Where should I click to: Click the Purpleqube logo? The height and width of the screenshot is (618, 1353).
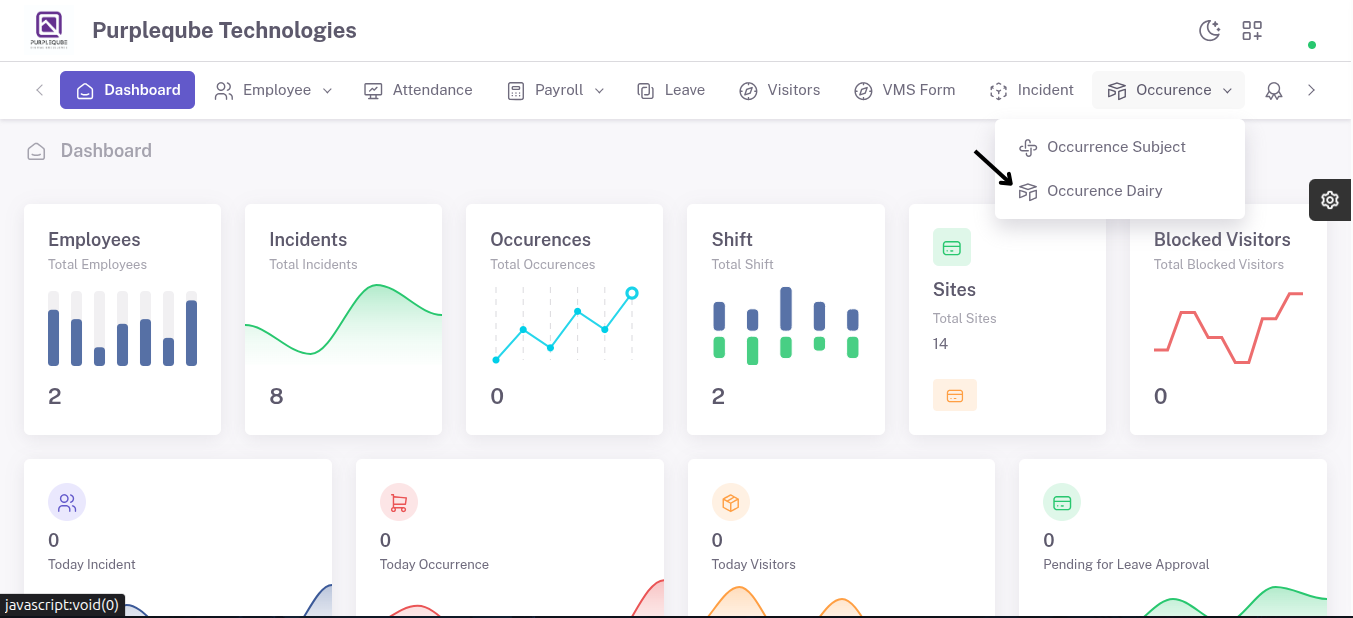click(x=49, y=30)
